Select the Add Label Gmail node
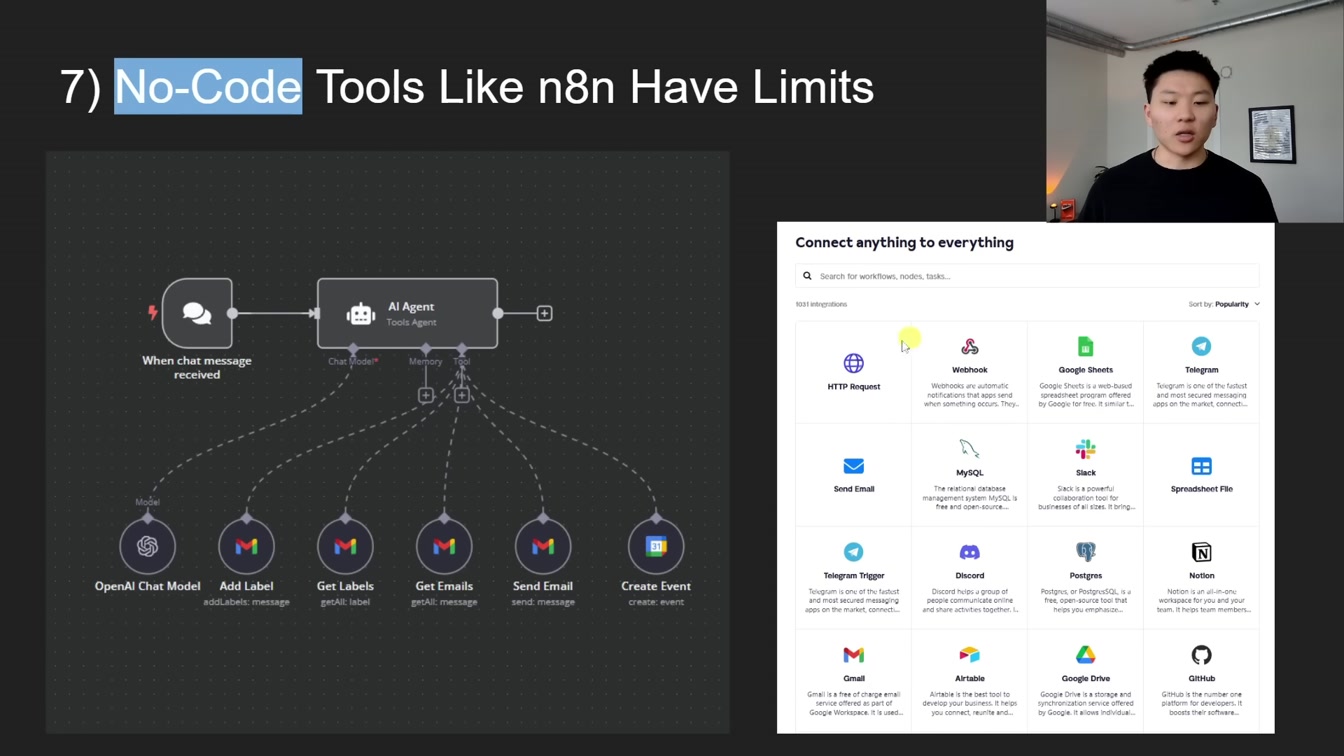Screen dimensions: 1344x756 click(x=246, y=546)
